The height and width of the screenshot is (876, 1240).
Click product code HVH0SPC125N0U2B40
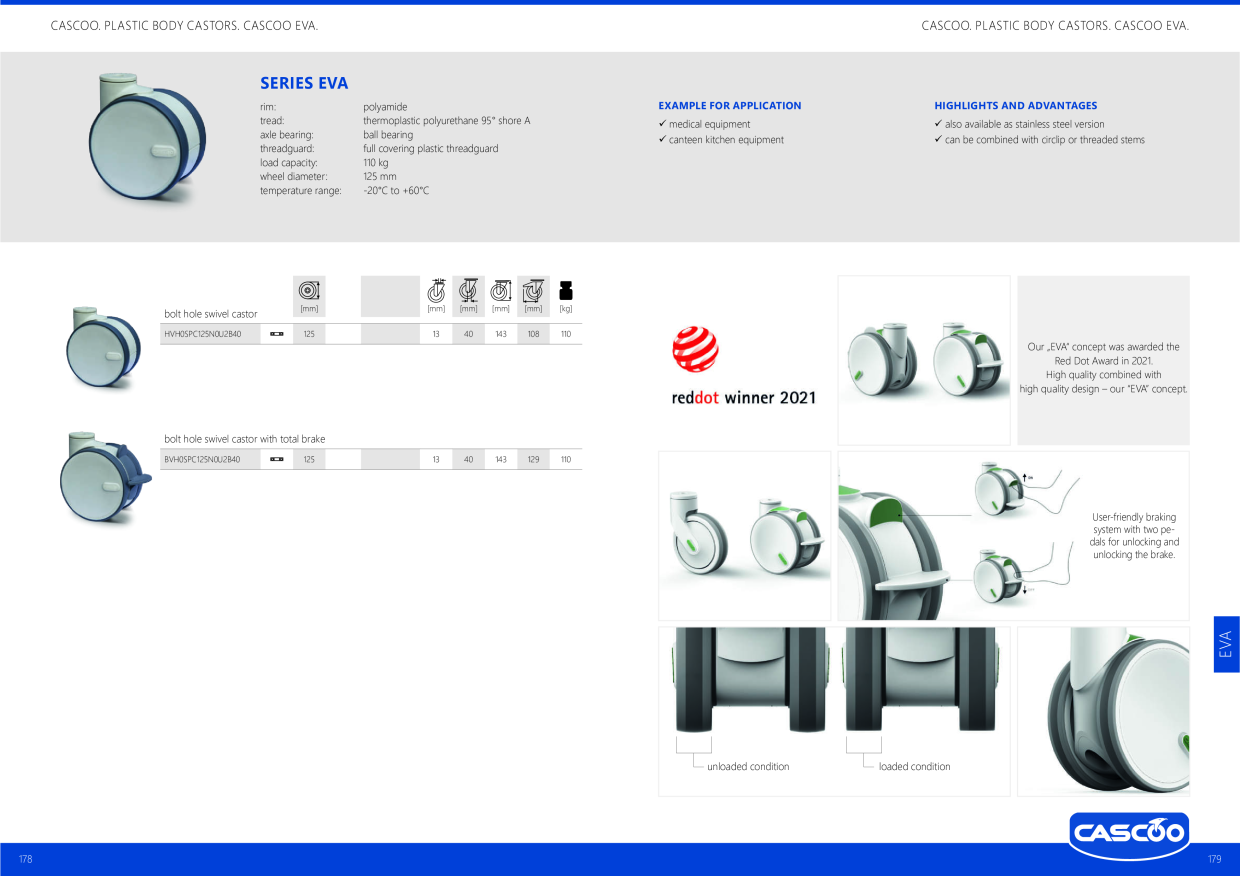coord(203,334)
